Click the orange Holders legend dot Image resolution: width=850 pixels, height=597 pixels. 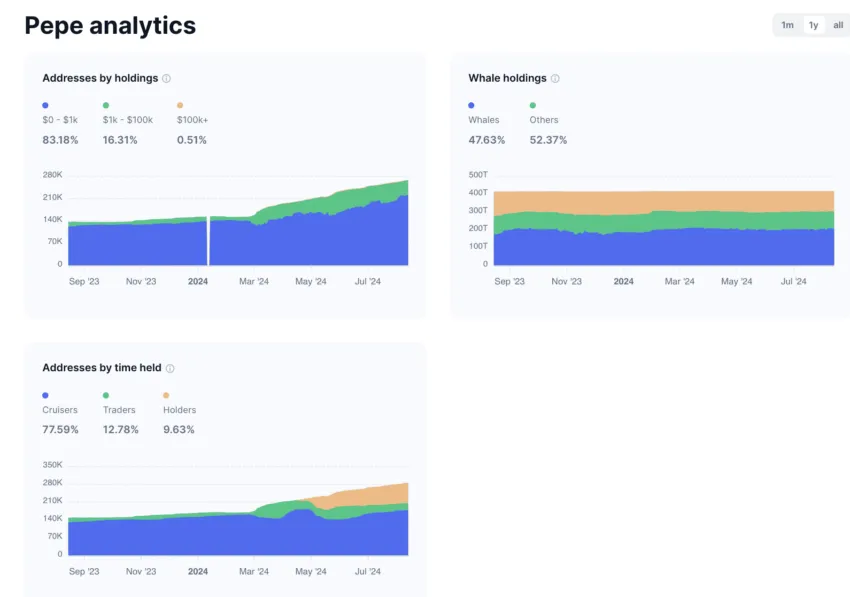[166, 395]
